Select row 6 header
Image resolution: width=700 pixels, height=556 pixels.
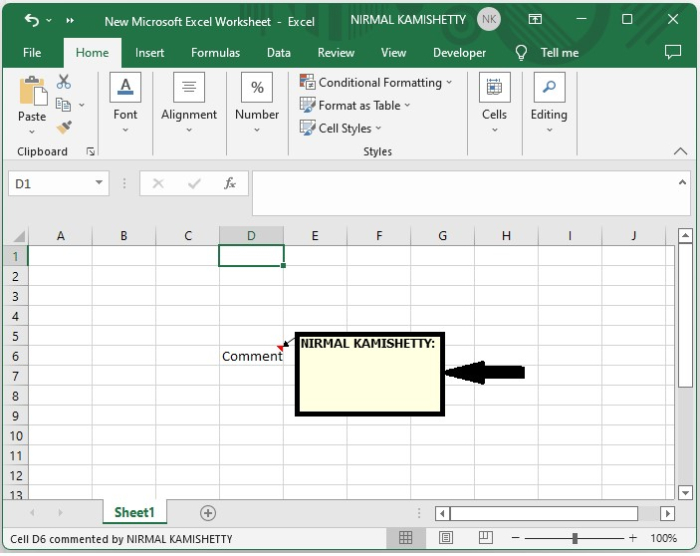coord(15,356)
